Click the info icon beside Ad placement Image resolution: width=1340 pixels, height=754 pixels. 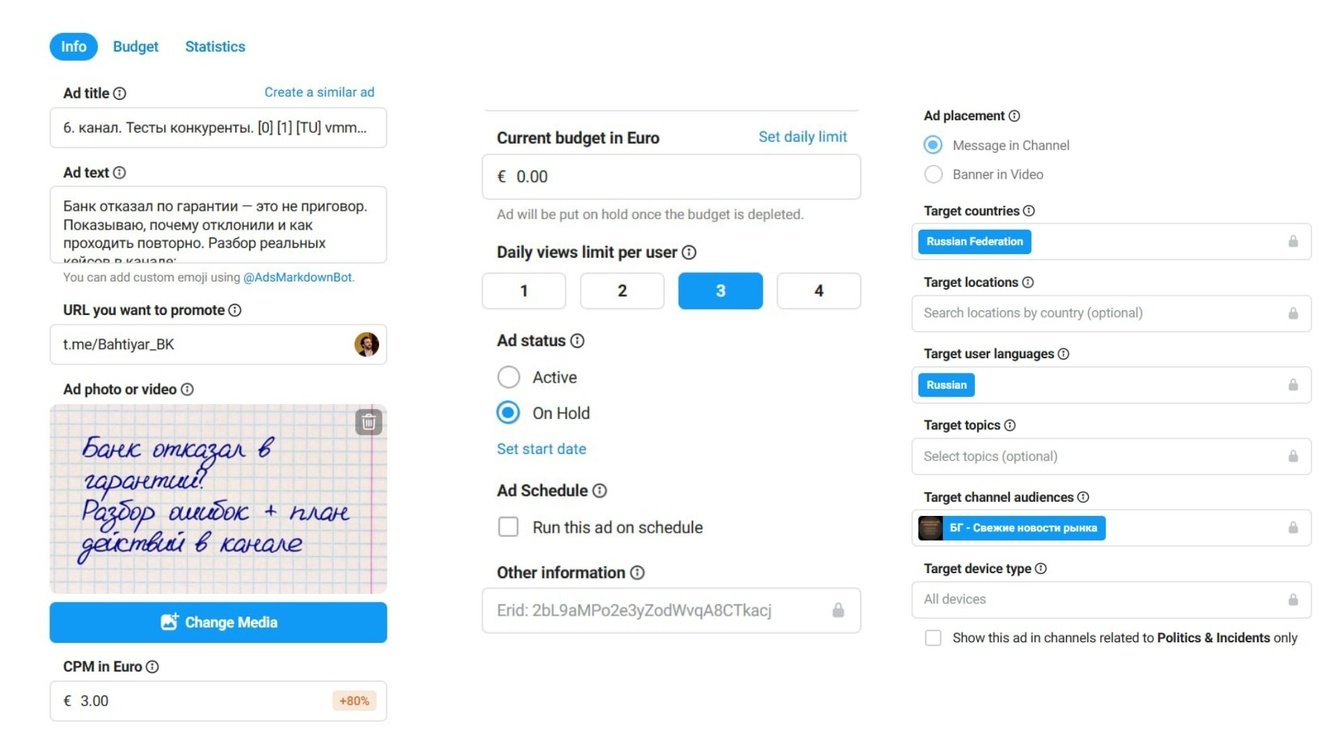coord(1014,116)
